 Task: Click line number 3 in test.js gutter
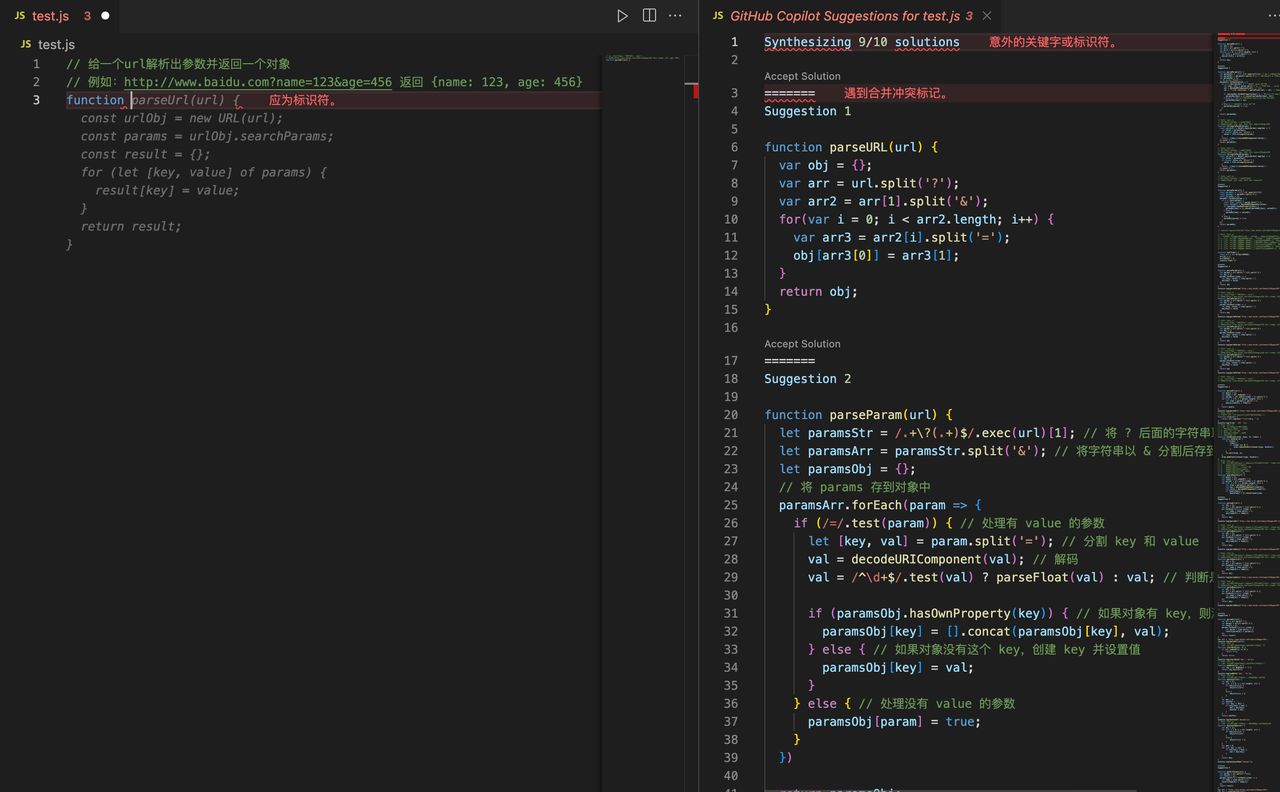[36, 100]
